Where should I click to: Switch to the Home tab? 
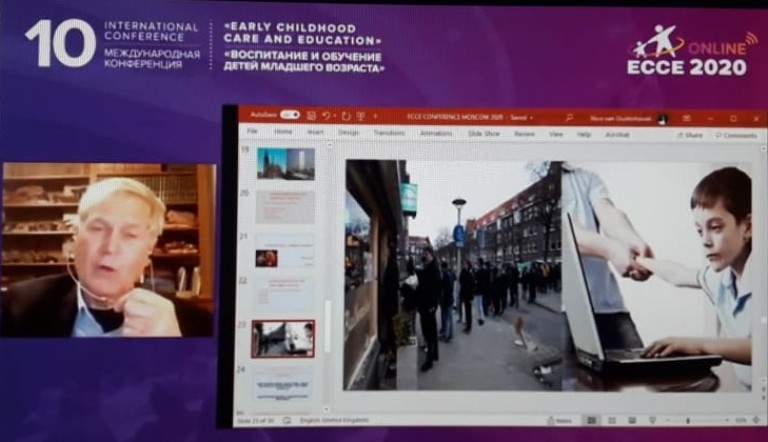(283, 131)
